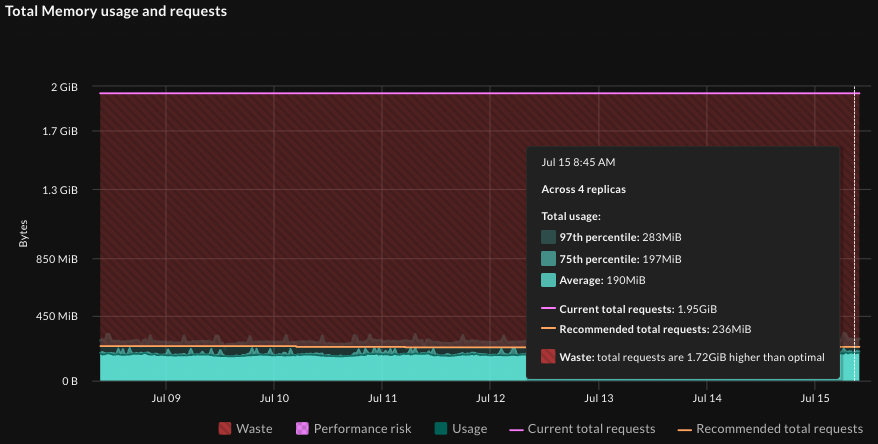Click the orange line icon in legend
Viewport: 878px width, 444px height.
coord(684,429)
